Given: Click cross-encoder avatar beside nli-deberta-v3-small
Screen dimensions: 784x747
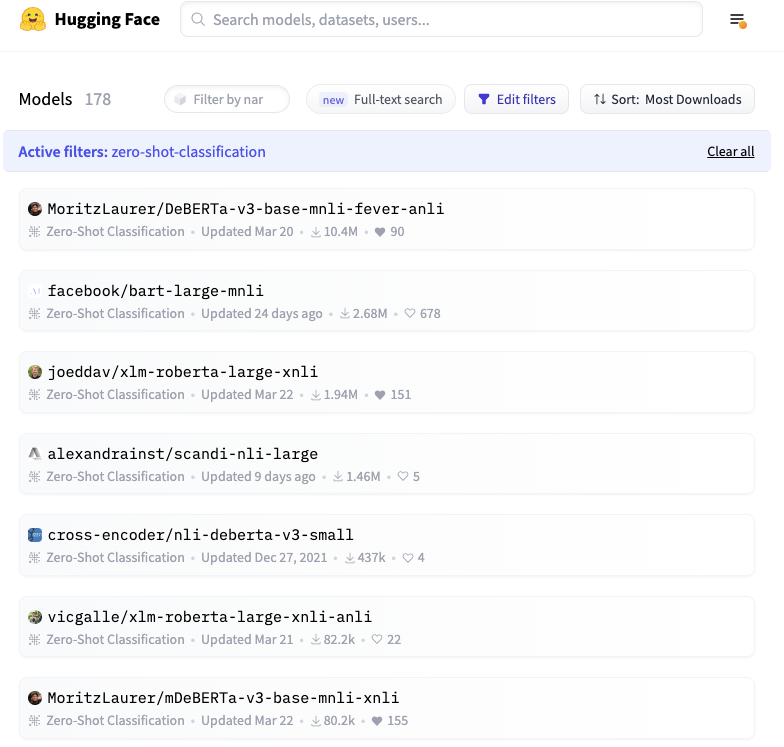Looking at the screenshot, I should coord(34,535).
